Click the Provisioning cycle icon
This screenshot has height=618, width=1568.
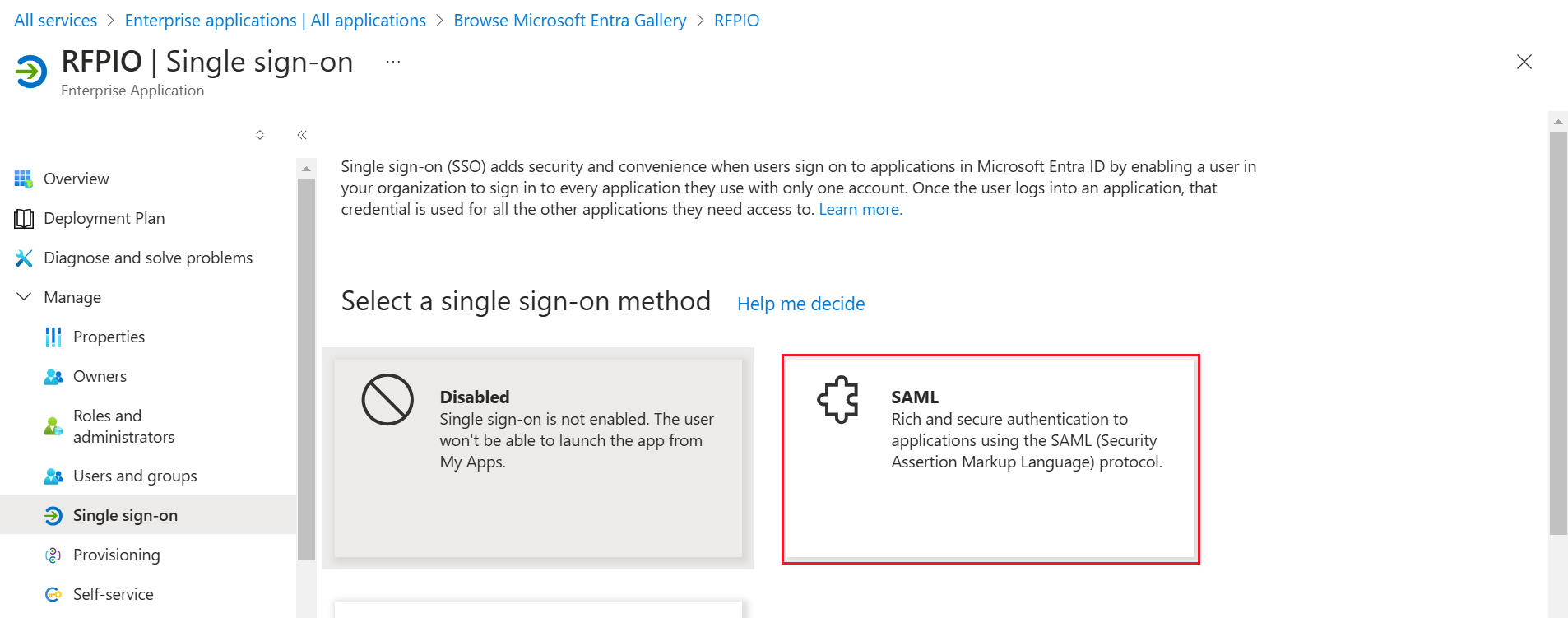(x=53, y=555)
